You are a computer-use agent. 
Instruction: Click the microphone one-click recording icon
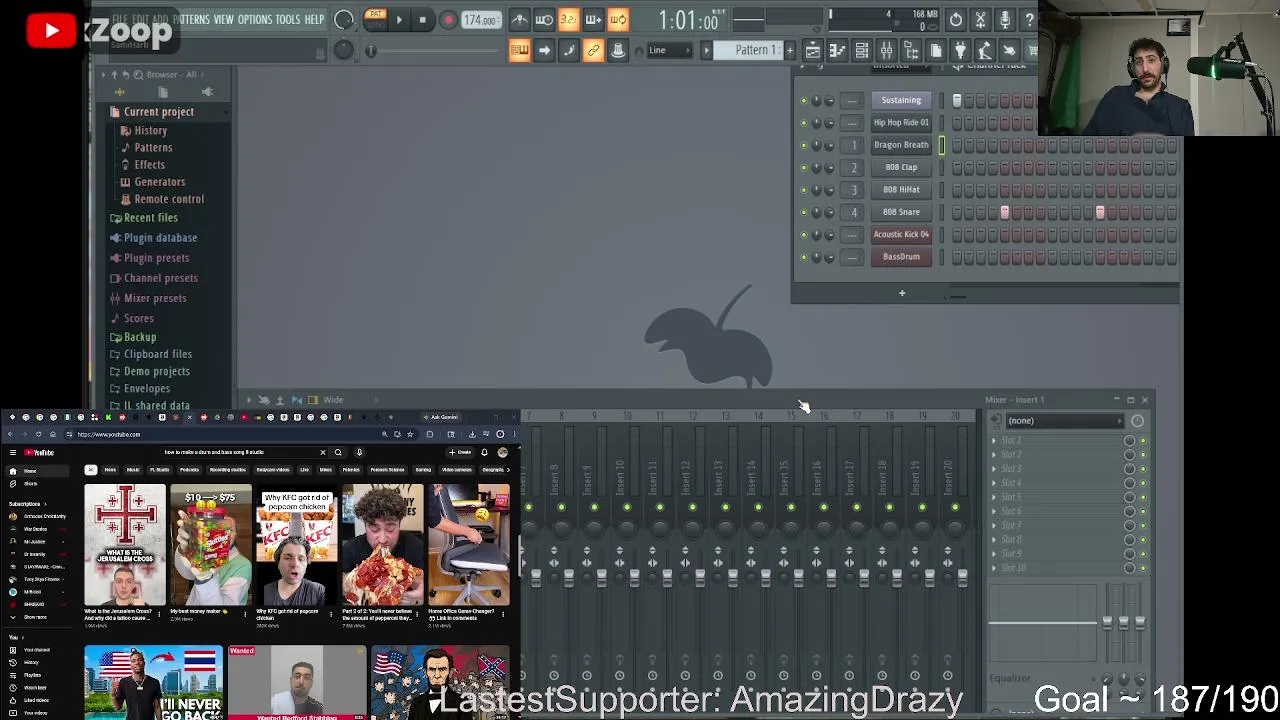[x=1005, y=19]
